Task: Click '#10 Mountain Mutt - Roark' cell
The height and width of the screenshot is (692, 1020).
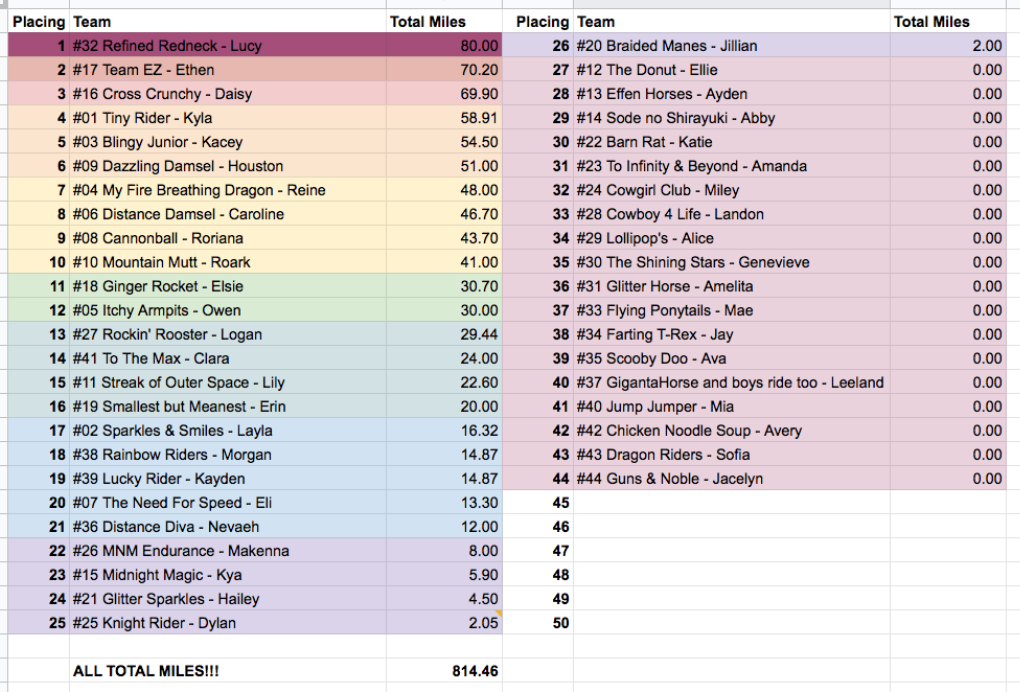Action: 228,262
